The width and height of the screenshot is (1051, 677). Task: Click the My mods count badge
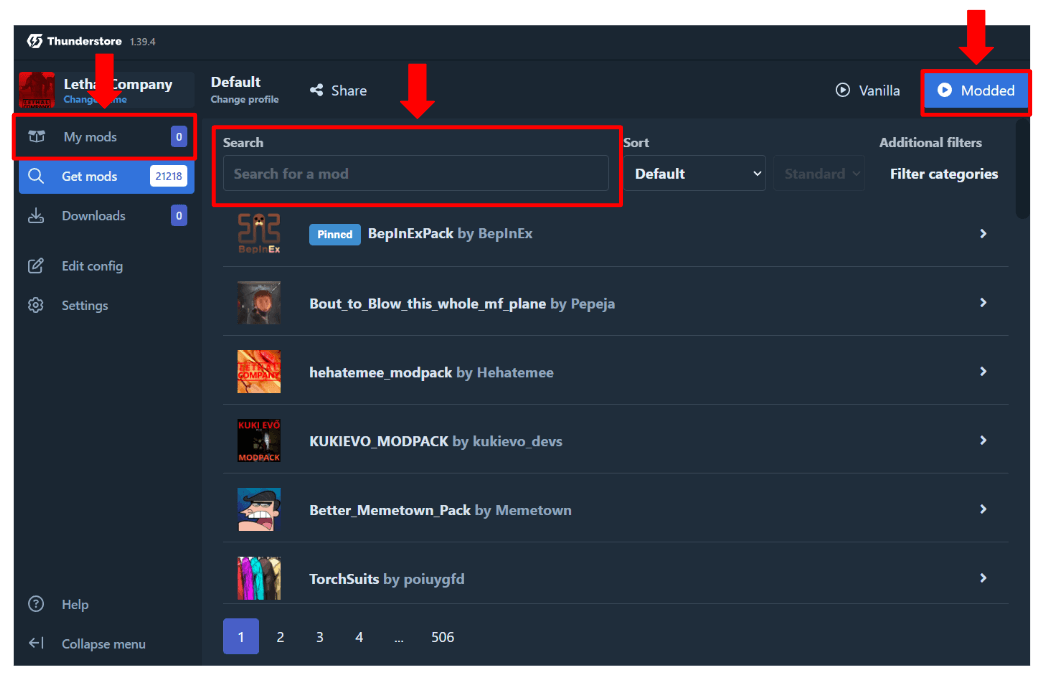pyautogui.click(x=179, y=137)
